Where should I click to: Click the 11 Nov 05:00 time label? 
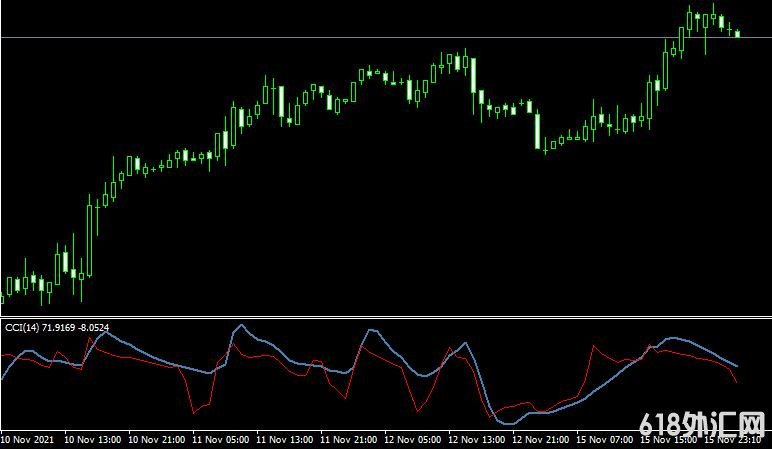click(222, 439)
